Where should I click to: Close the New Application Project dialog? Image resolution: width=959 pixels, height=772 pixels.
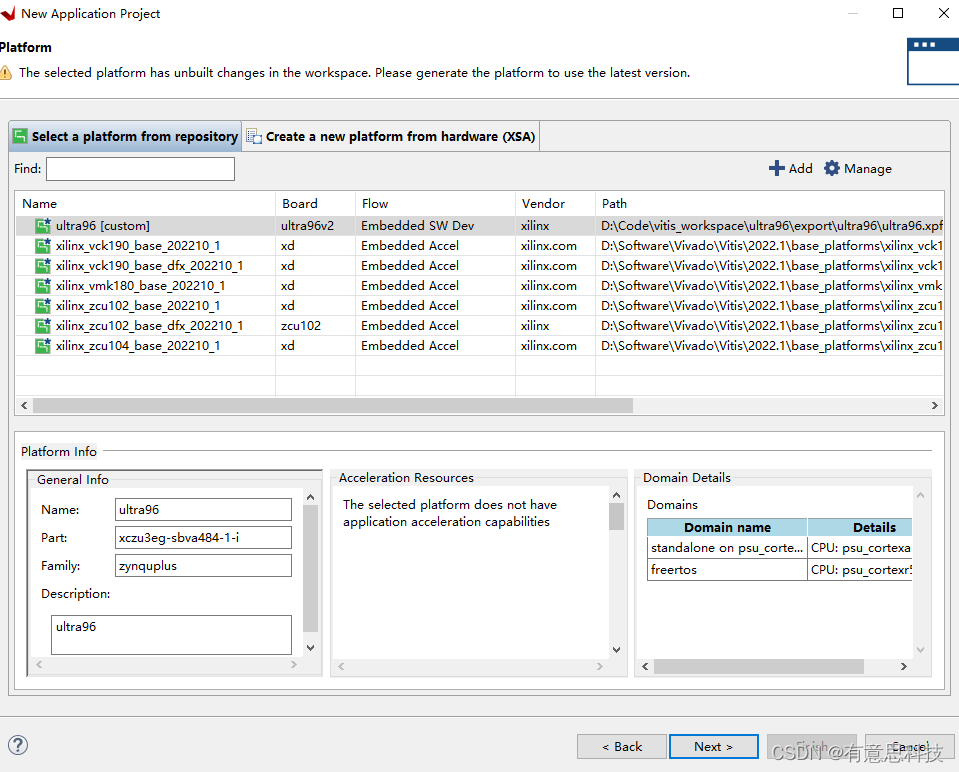coord(944,13)
